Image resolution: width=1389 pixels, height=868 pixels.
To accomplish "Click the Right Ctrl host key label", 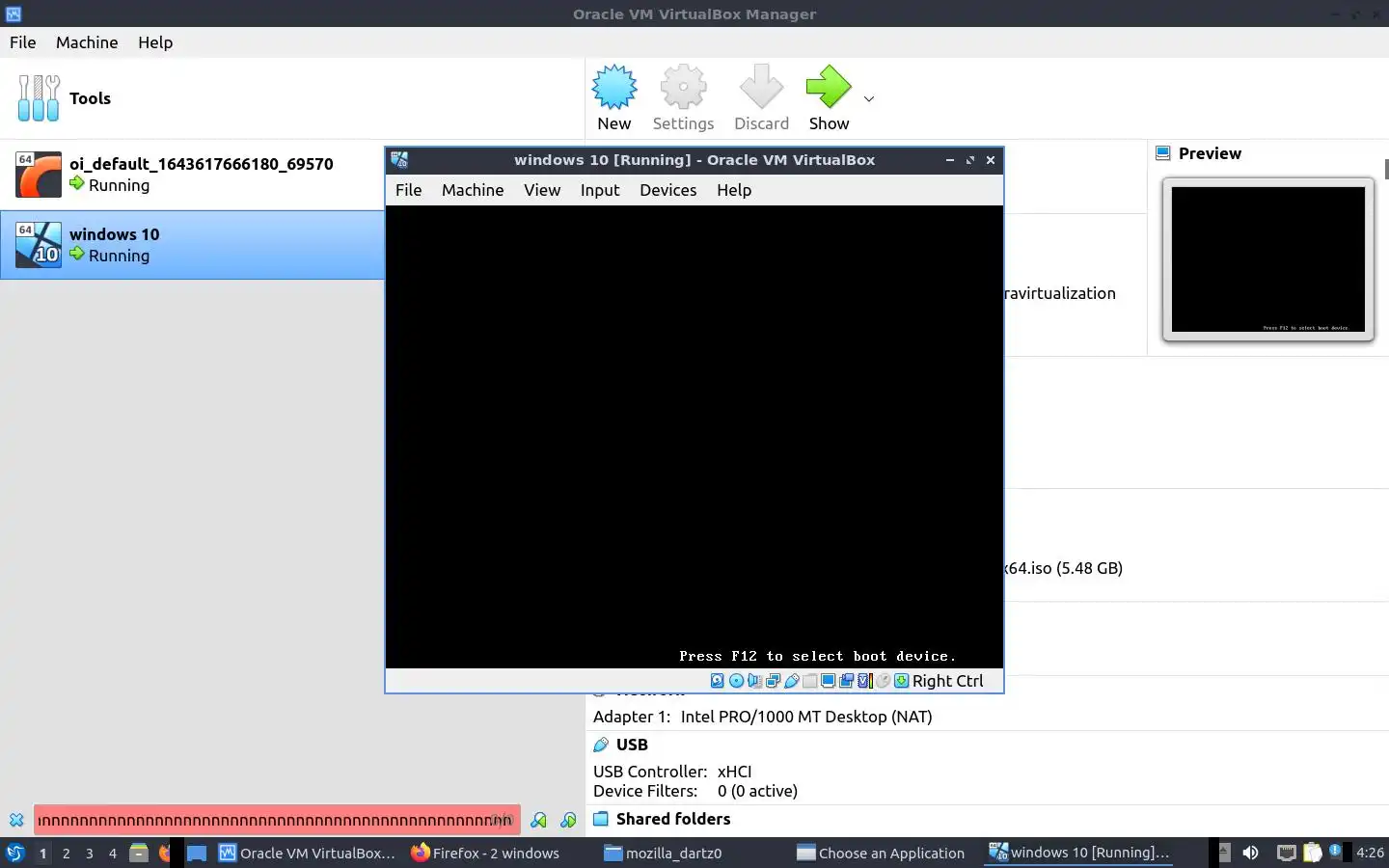I will click(x=948, y=681).
